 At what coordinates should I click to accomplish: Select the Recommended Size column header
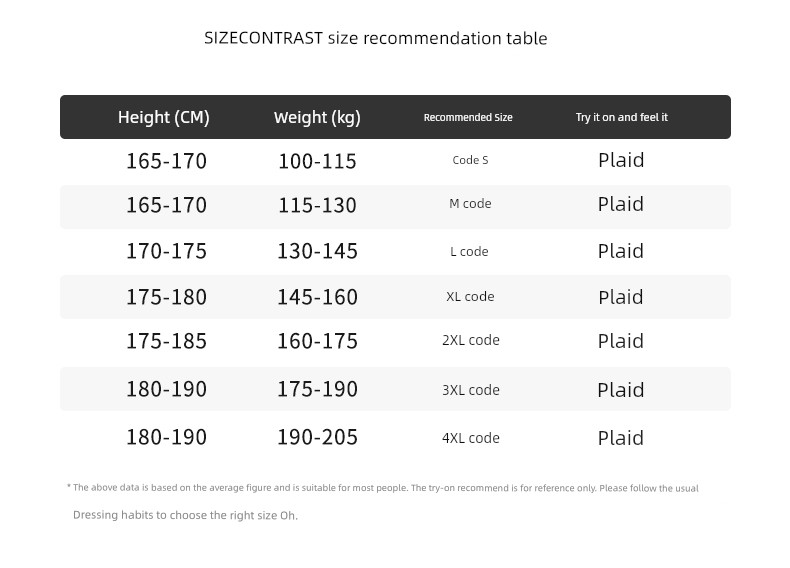pos(468,117)
